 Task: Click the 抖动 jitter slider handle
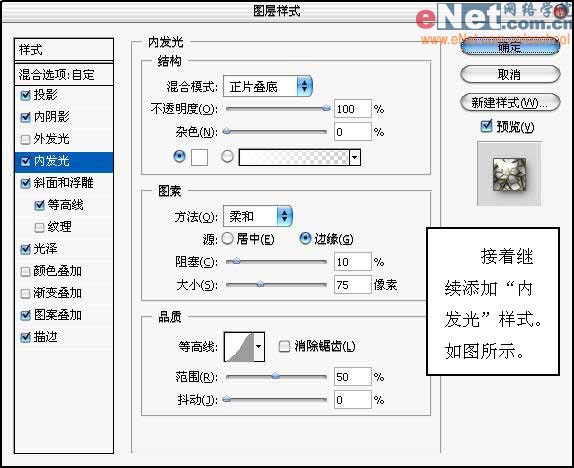click(x=227, y=399)
